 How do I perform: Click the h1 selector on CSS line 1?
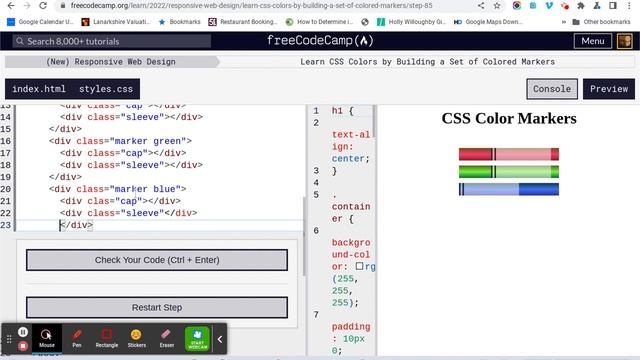pyautogui.click(x=337, y=111)
